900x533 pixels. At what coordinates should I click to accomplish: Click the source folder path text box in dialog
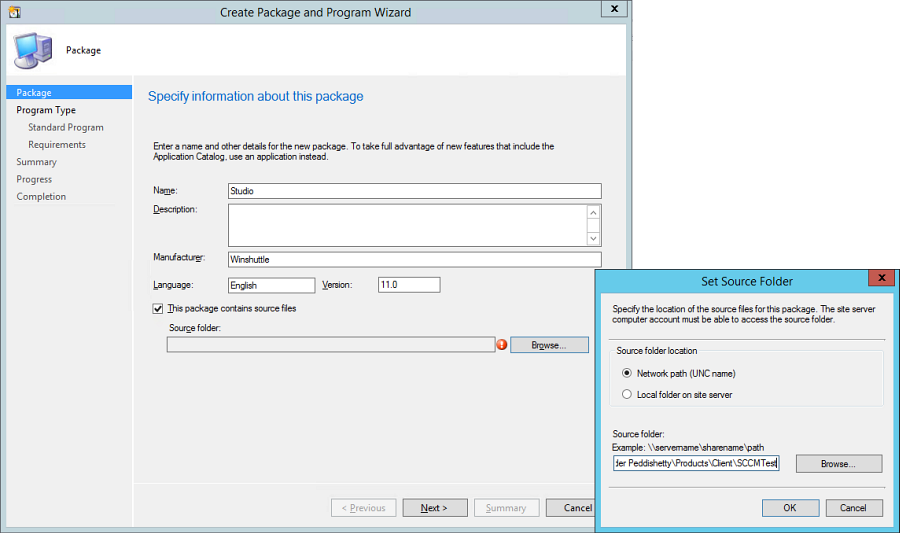pos(695,464)
